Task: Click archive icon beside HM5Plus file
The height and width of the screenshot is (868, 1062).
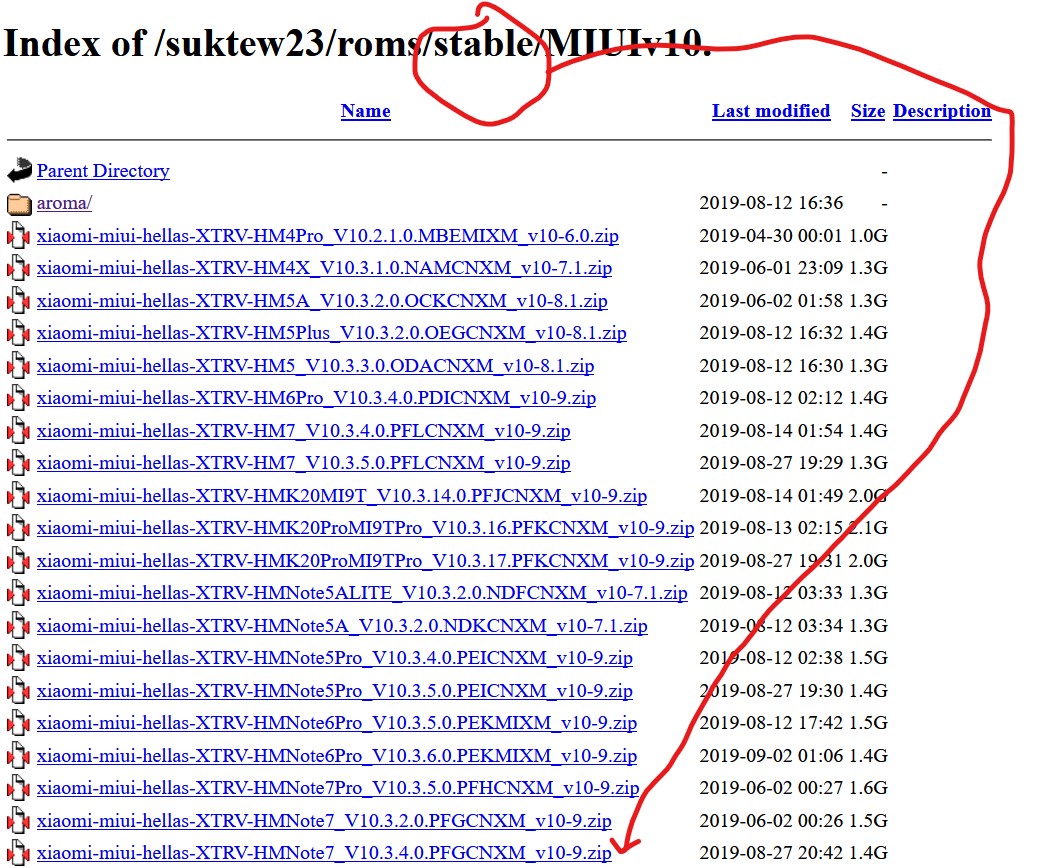Action: click(18, 333)
